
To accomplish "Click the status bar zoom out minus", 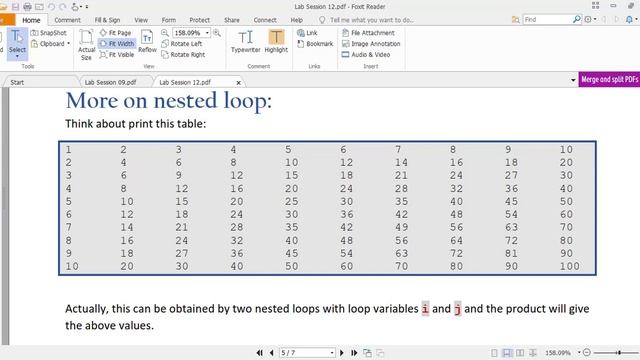I will pyautogui.click(x=587, y=352).
